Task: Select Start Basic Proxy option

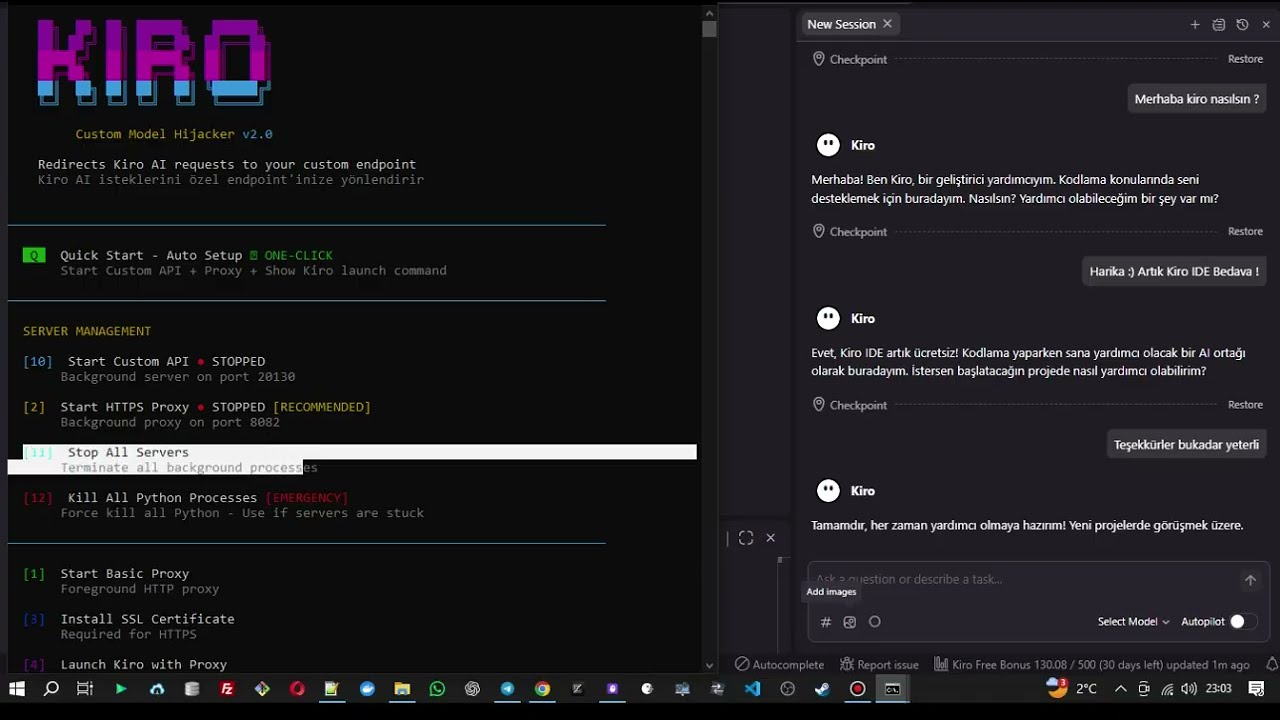Action: coord(121,581)
